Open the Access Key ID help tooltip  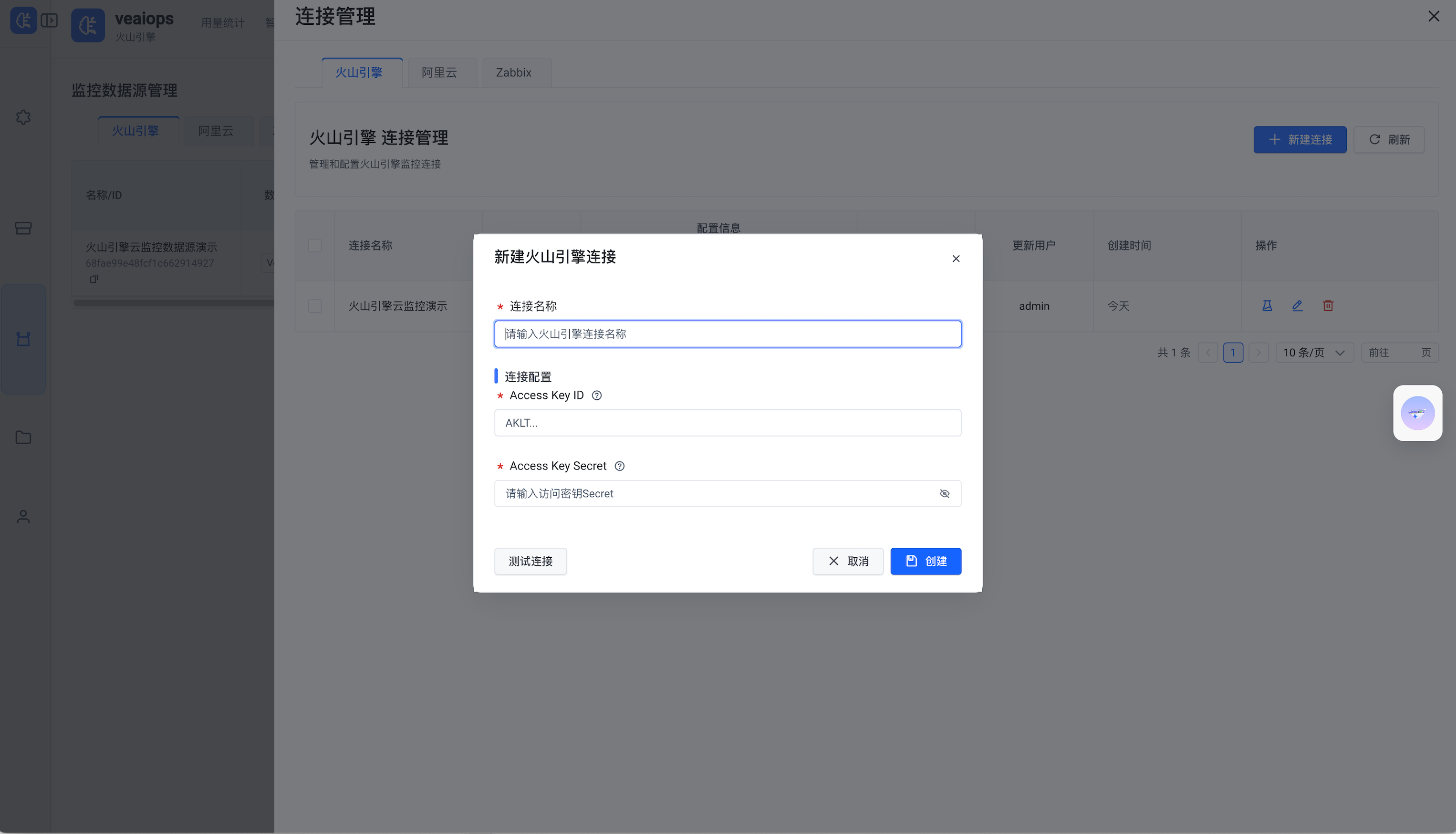[597, 395]
